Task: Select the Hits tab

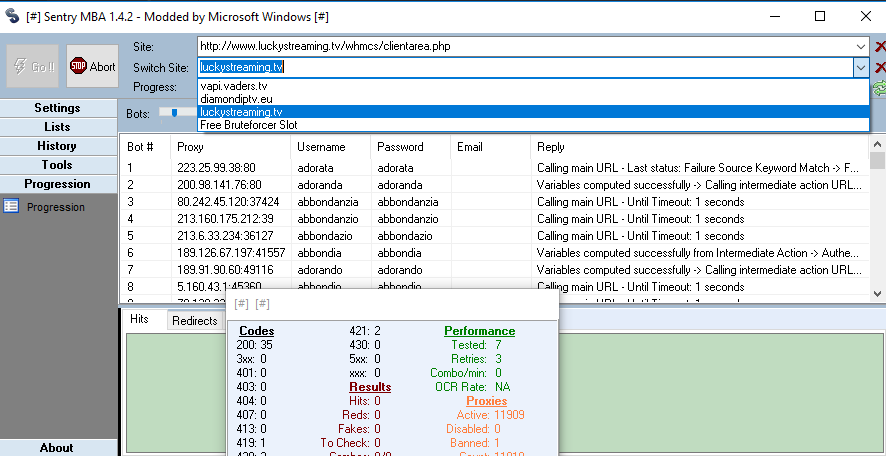Action: 140,319
